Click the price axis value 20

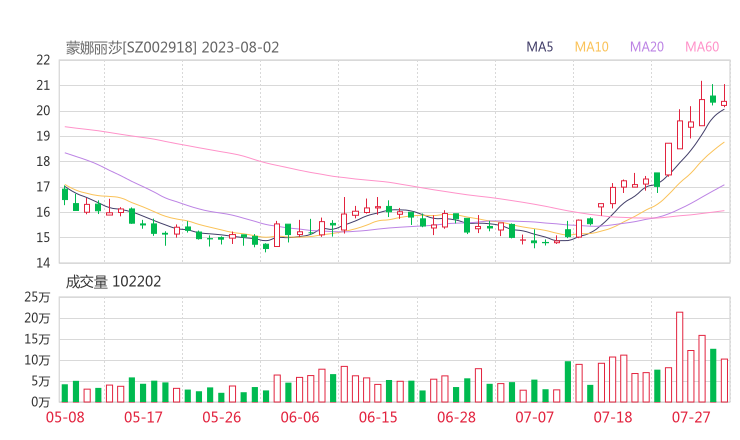pyautogui.click(x=43, y=111)
